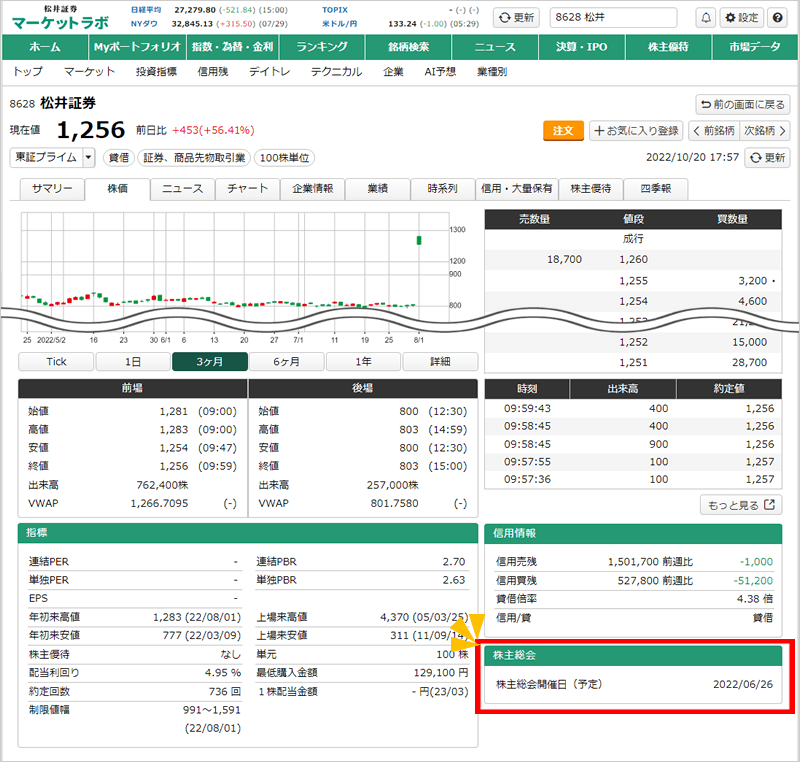Viewport: 800px width, 762px height.
Task: Click the 貸借 tag
Action: 119,158
